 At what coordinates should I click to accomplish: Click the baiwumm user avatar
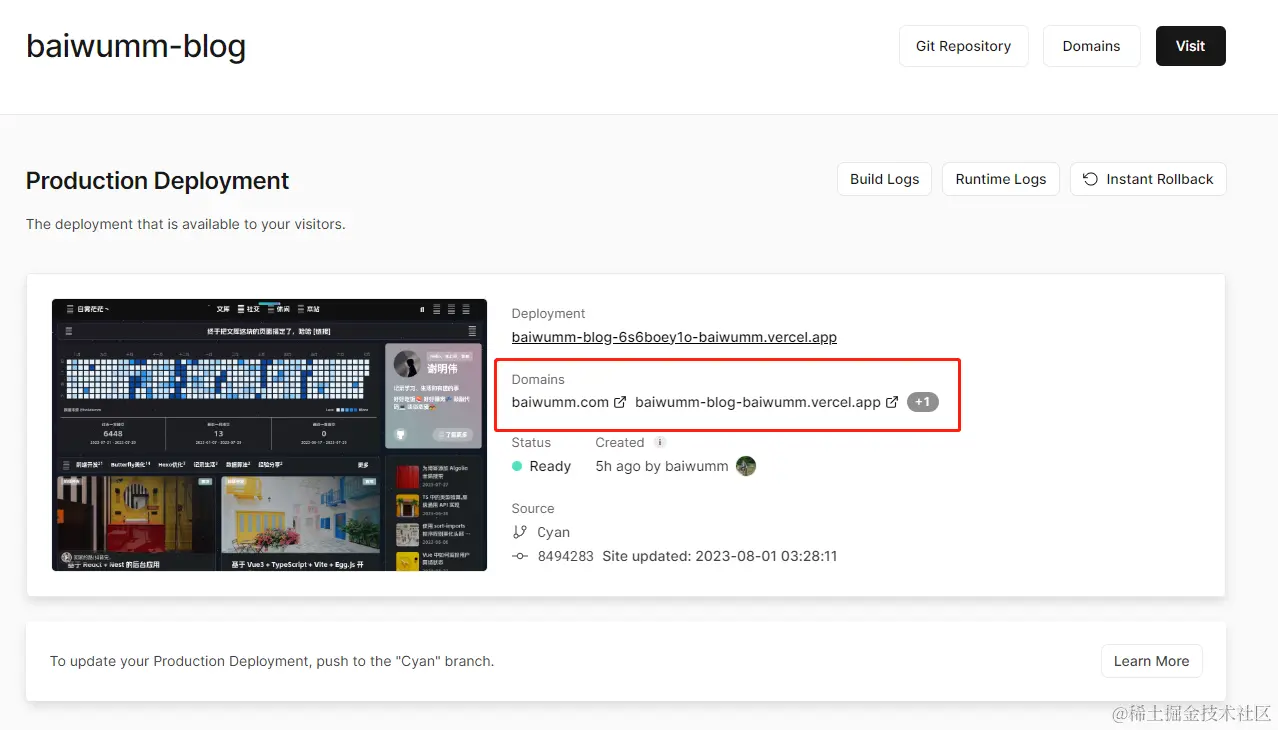pos(746,466)
